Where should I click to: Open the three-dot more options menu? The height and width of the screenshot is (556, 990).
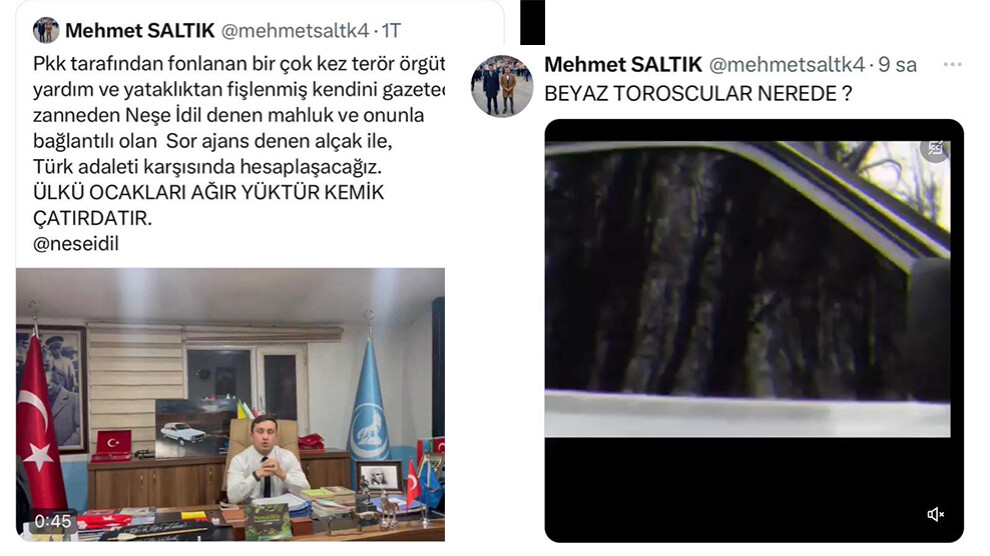[x=952, y=64]
